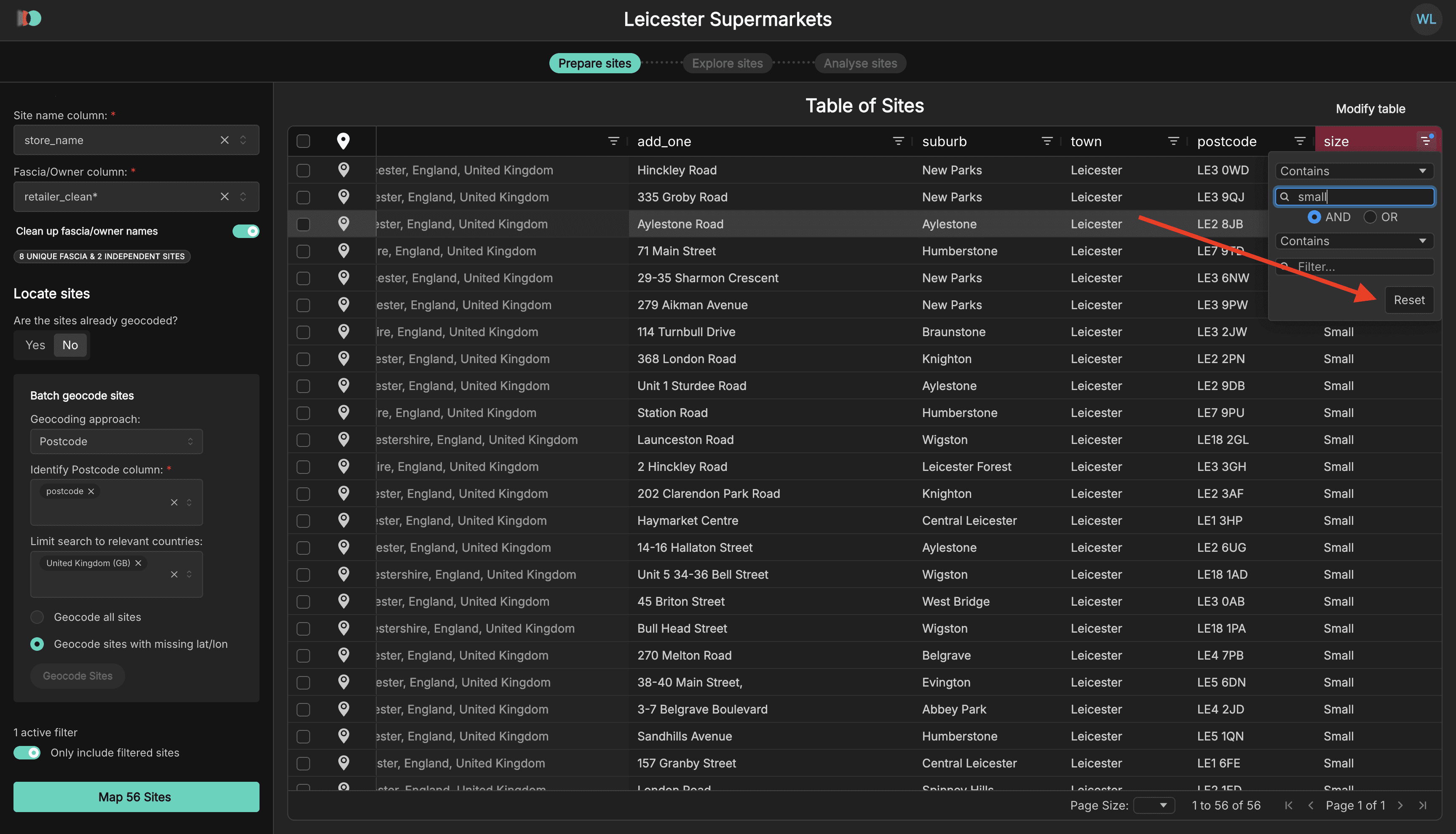Image resolution: width=1456 pixels, height=834 pixels.
Task: Open filter menu for suburb column
Action: click(x=1046, y=141)
